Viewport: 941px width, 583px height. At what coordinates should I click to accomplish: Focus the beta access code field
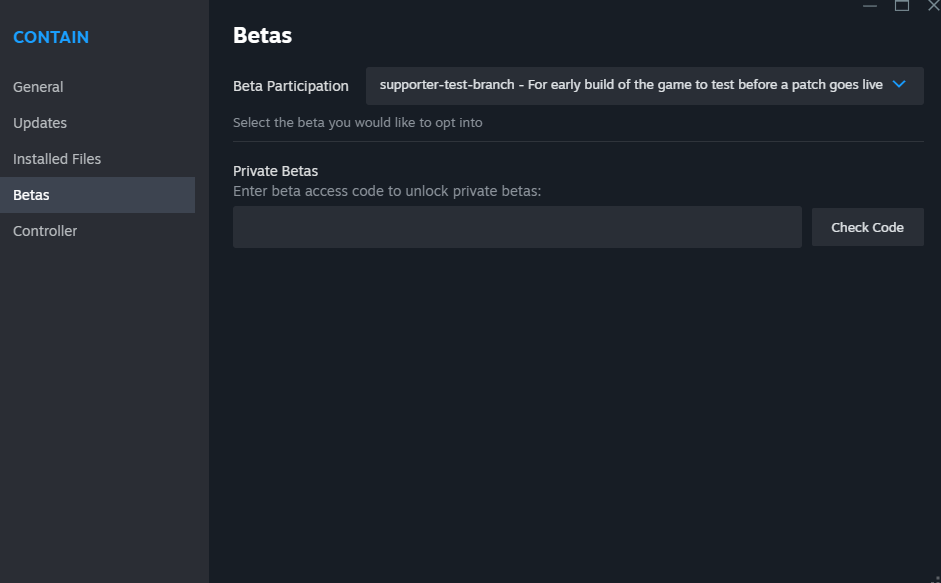517,227
